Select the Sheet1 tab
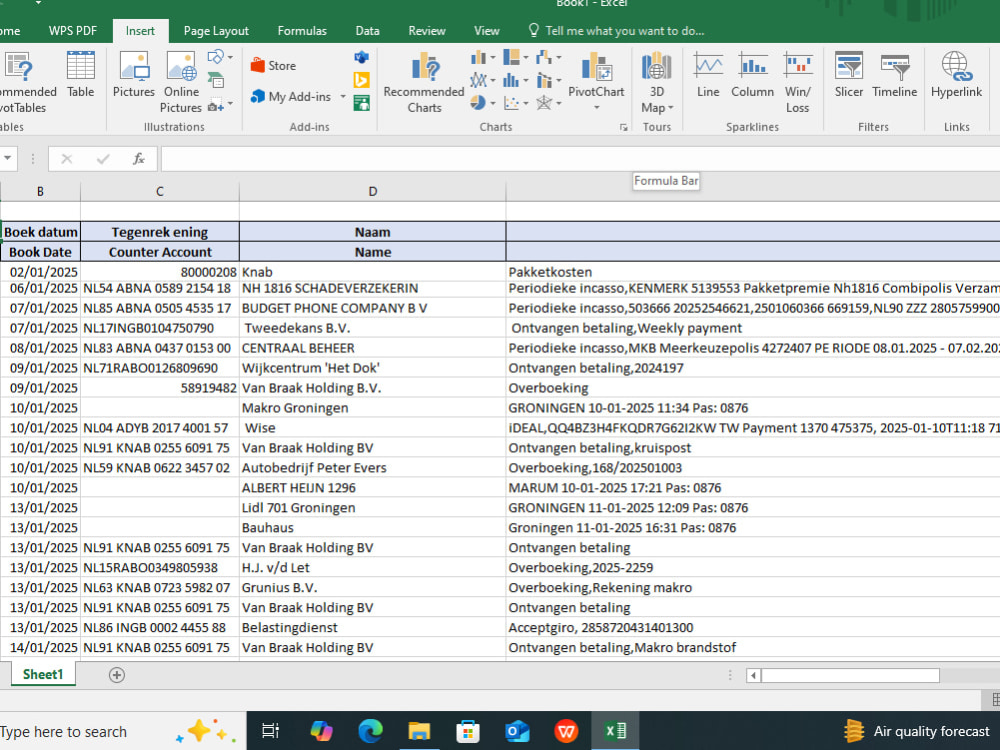The height and width of the screenshot is (750, 1000). (43, 674)
